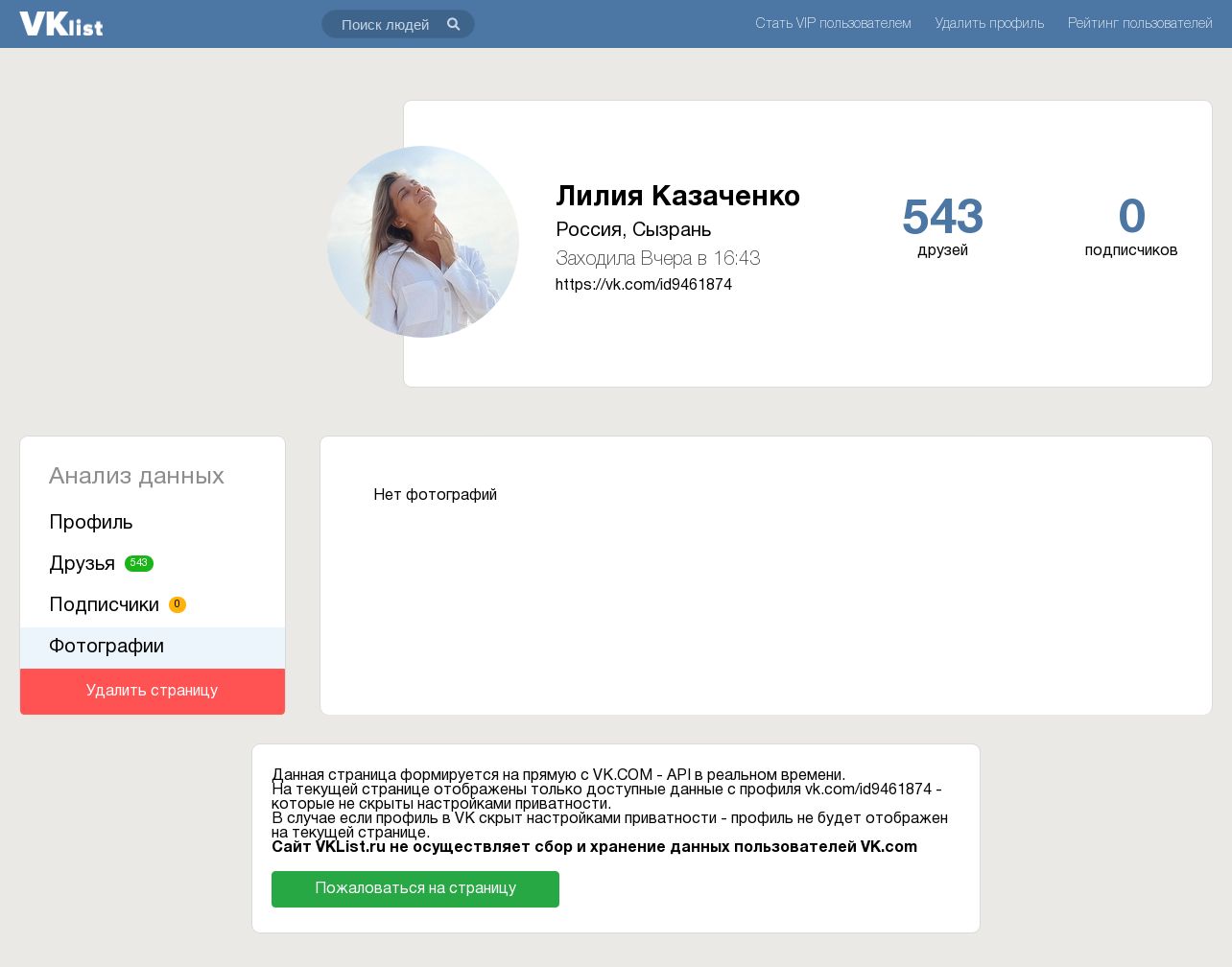The image size is (1232, 967).
Task: Open the https://vk.com/id9461874 profile link
Action: 644,285
